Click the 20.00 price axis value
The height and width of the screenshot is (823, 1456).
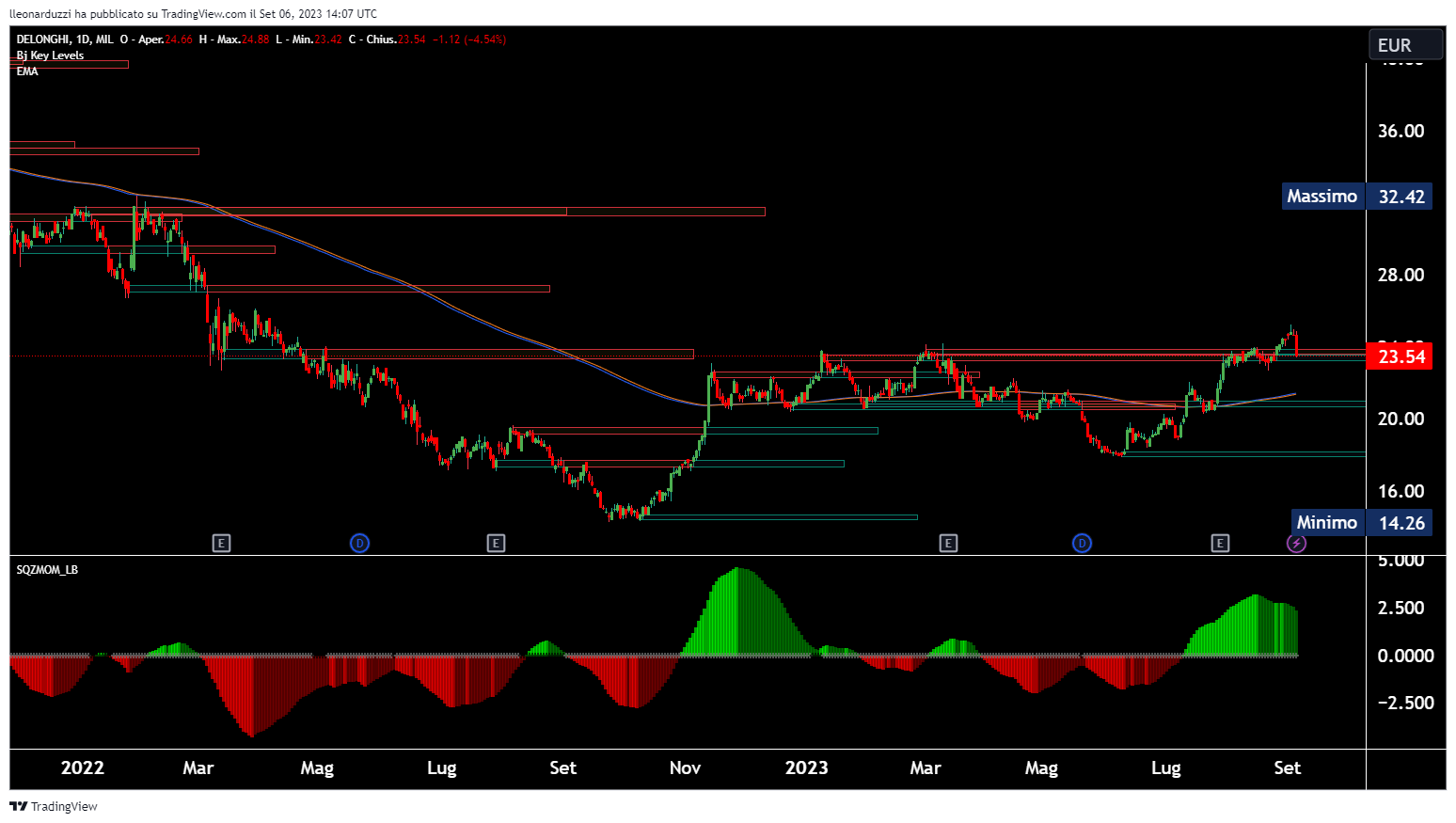(x=1401, y=419)
